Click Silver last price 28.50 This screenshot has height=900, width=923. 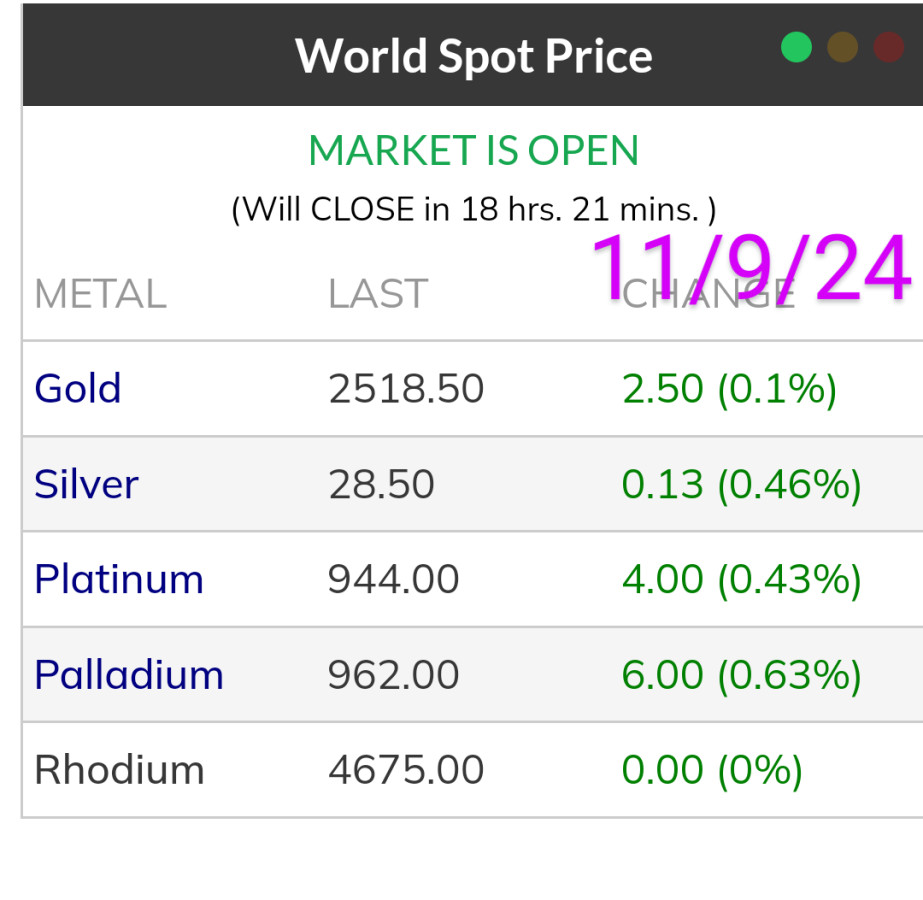381,484
